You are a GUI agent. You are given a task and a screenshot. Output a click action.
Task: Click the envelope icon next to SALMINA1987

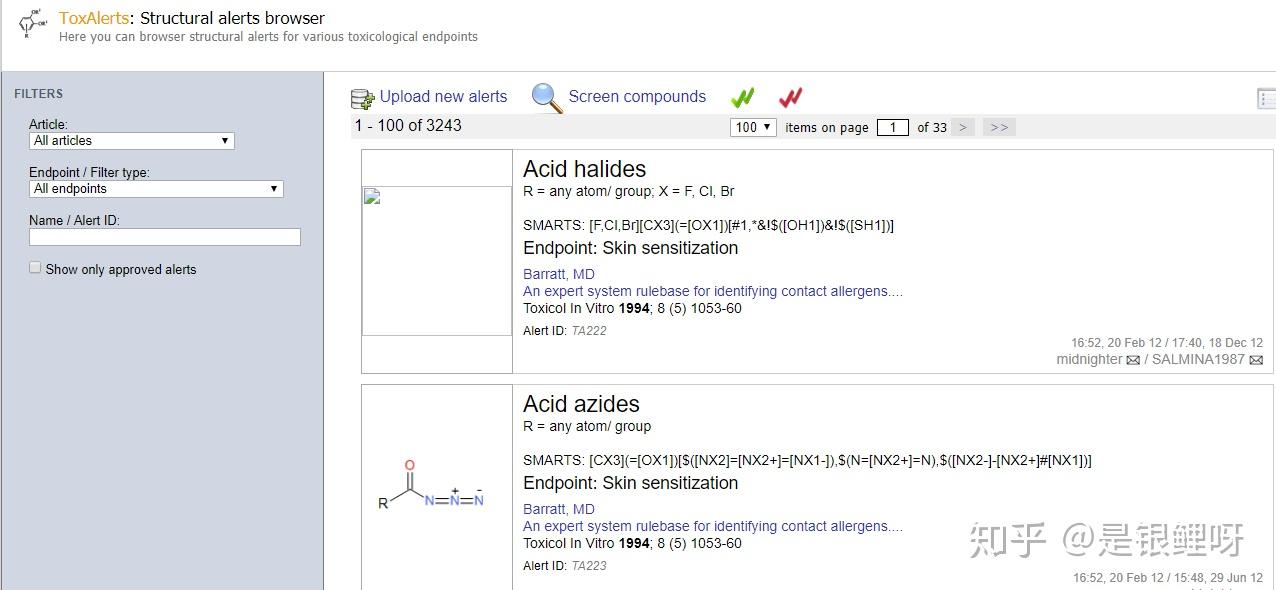pyautogui.click(x=1256, y=360)
